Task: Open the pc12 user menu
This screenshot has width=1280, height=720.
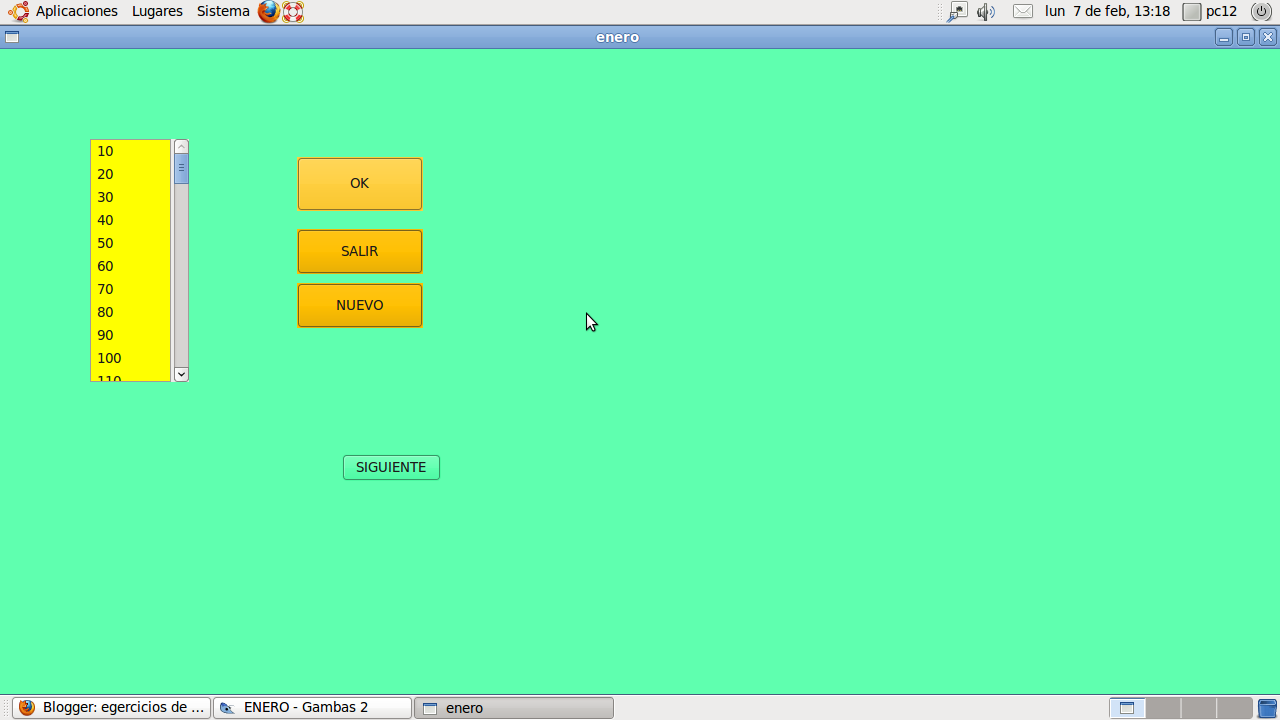Action: [x=1210, y=12]
